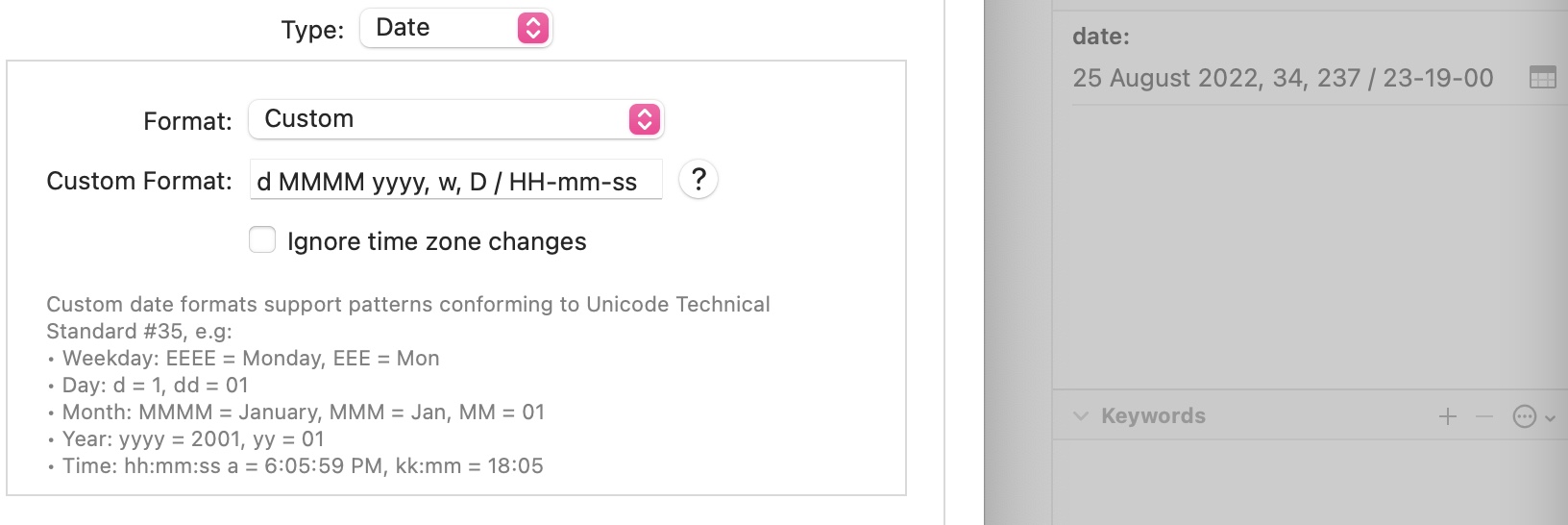Click the "Custom Format:" label text
Screen dimensions: 1568x525
139,181
